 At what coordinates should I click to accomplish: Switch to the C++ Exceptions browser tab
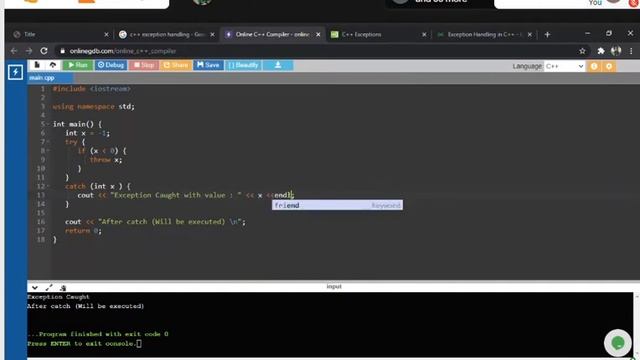click(x=378, y=35)
